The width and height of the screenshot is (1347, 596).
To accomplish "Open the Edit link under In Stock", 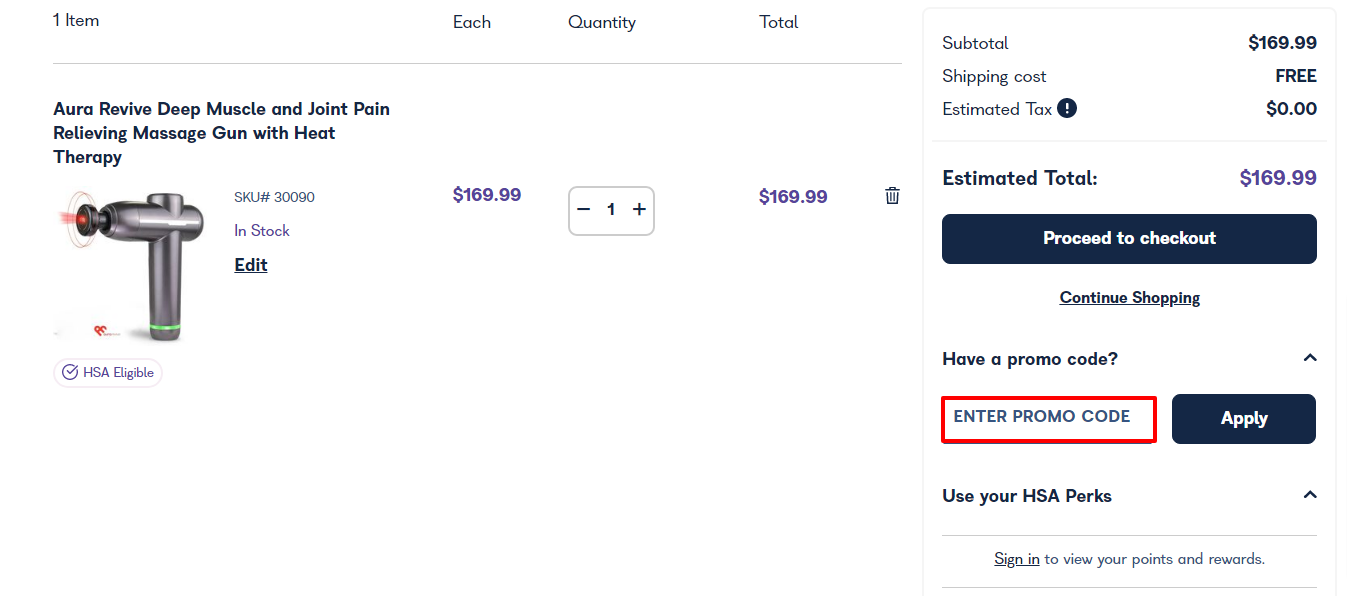I will pyautogui.click(x=251, y=265).
